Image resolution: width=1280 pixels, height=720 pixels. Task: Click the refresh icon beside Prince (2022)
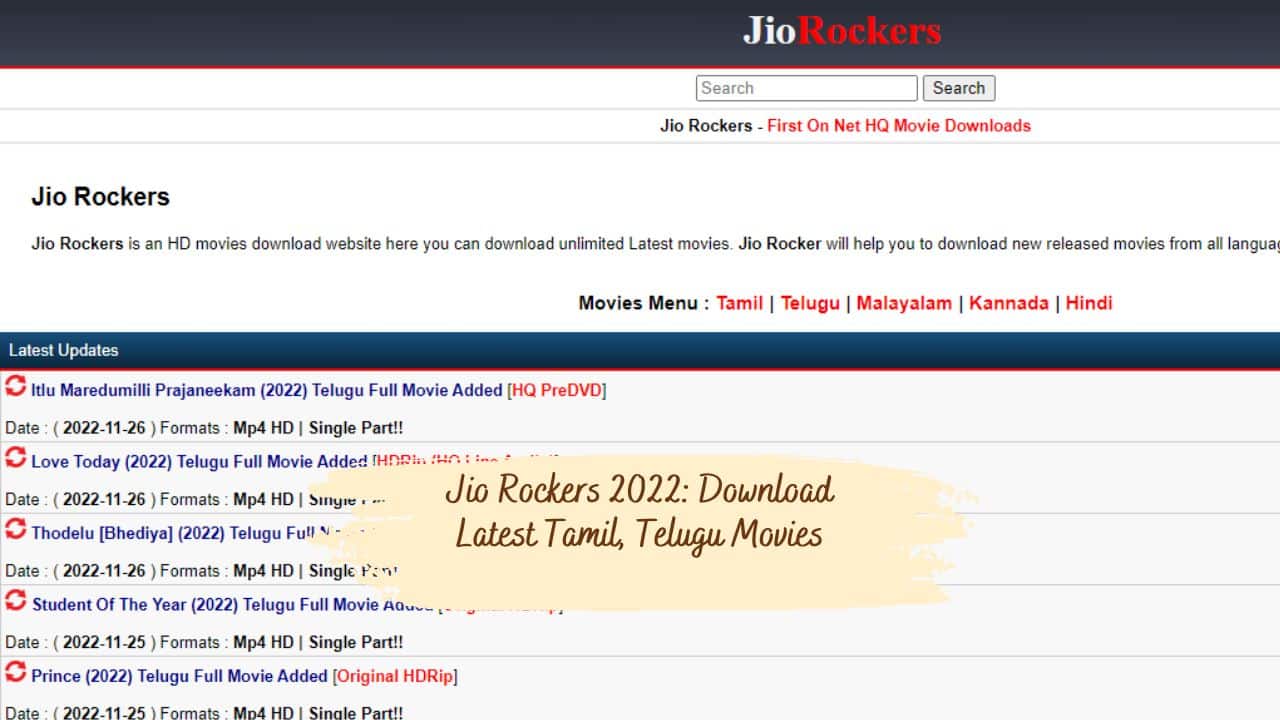point(15,671)
